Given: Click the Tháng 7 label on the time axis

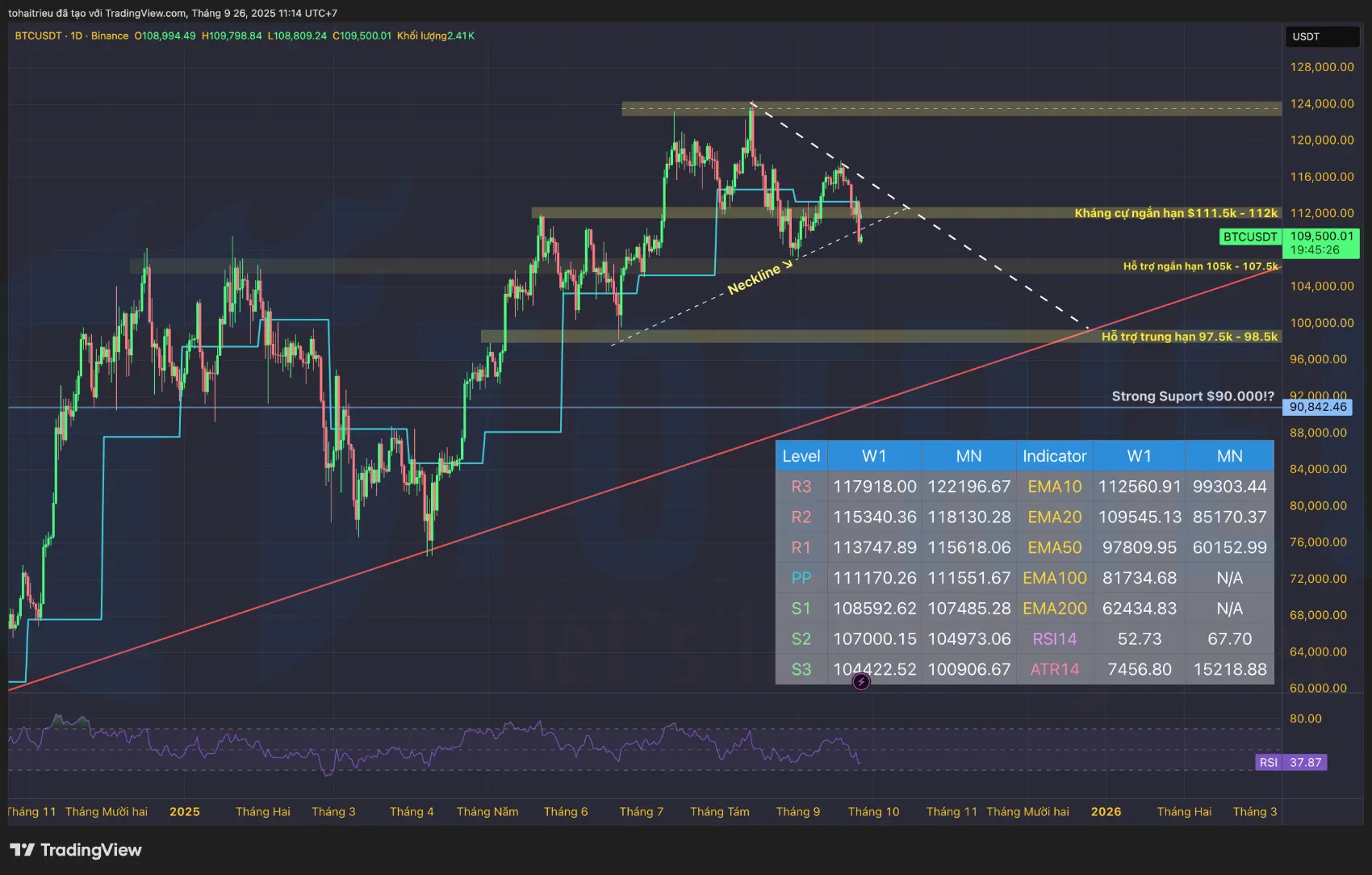Looking at the screenshot, I should (x=642, y=812).
